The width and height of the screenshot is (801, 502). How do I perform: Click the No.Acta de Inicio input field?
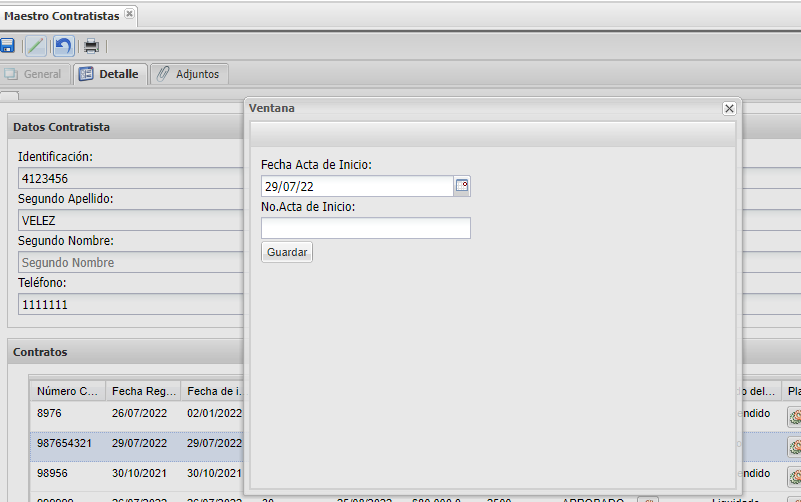[366, 228]
